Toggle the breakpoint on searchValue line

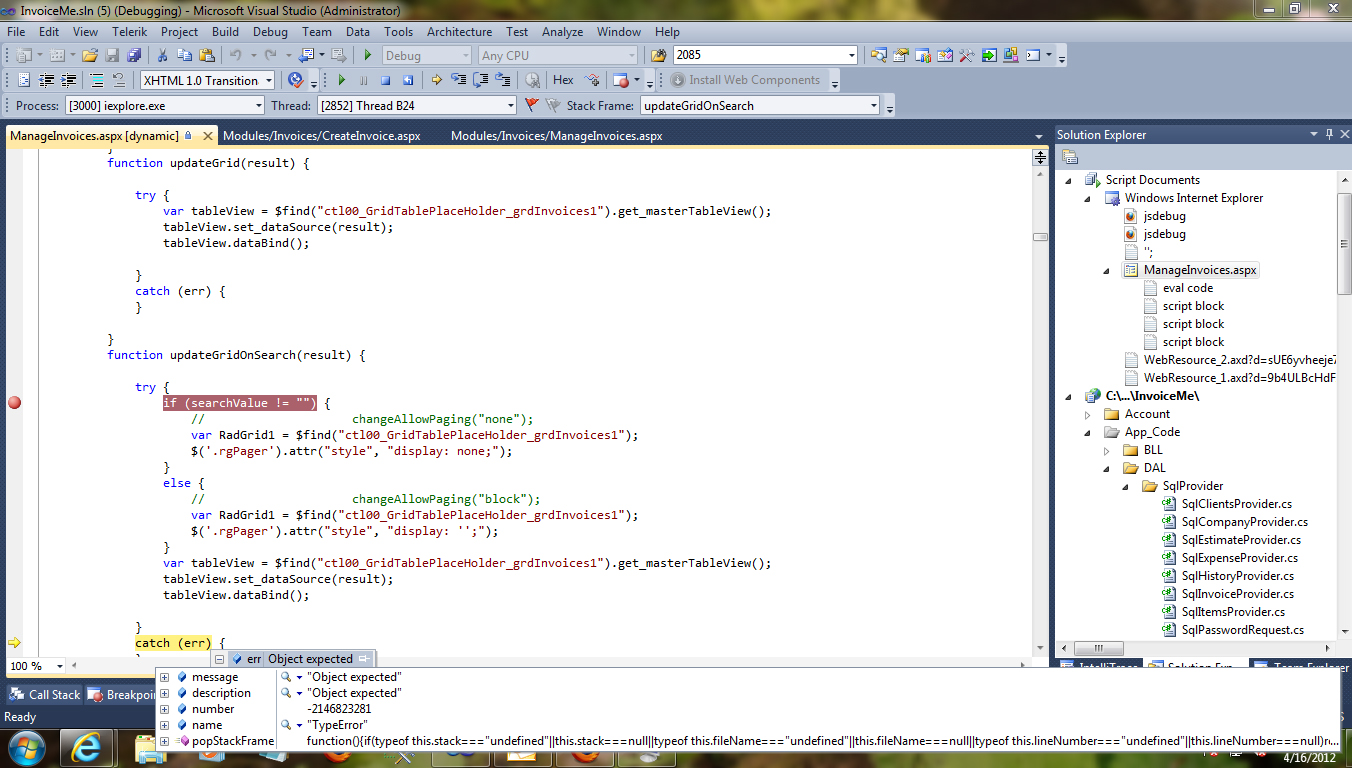coord(14,403)
